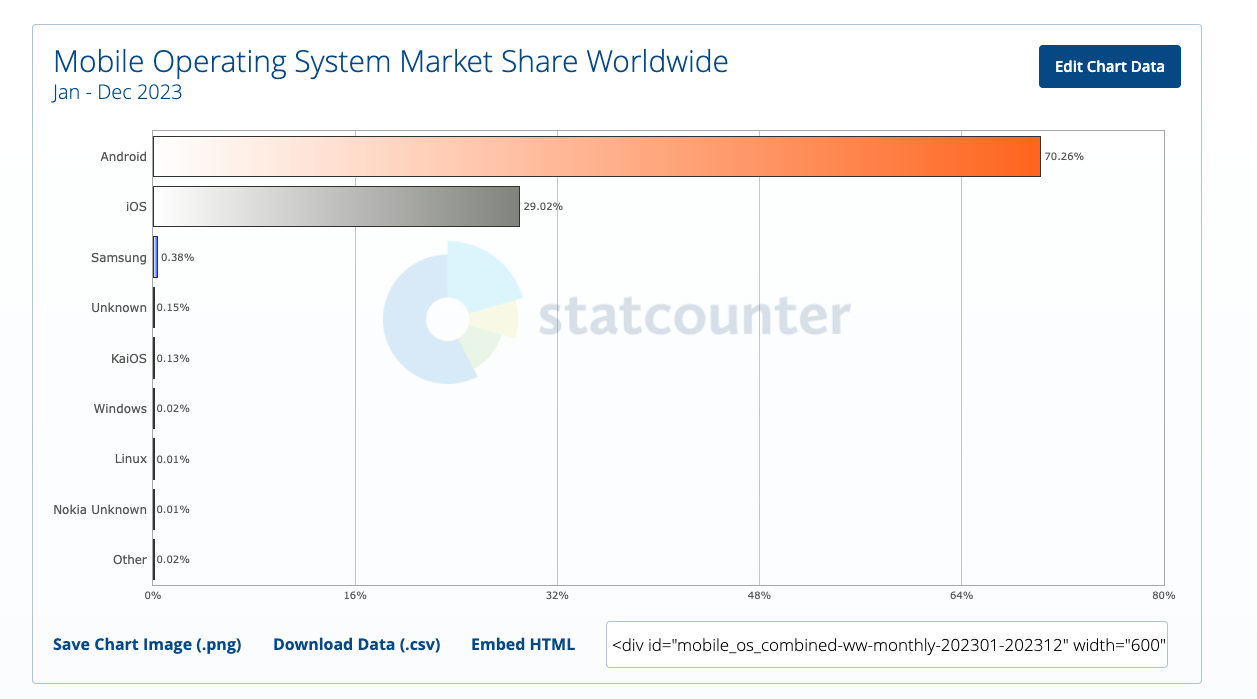Click the '0.15%' value label
The width and height of the screenshot is (1257, 699).
(x=173, y=308)
